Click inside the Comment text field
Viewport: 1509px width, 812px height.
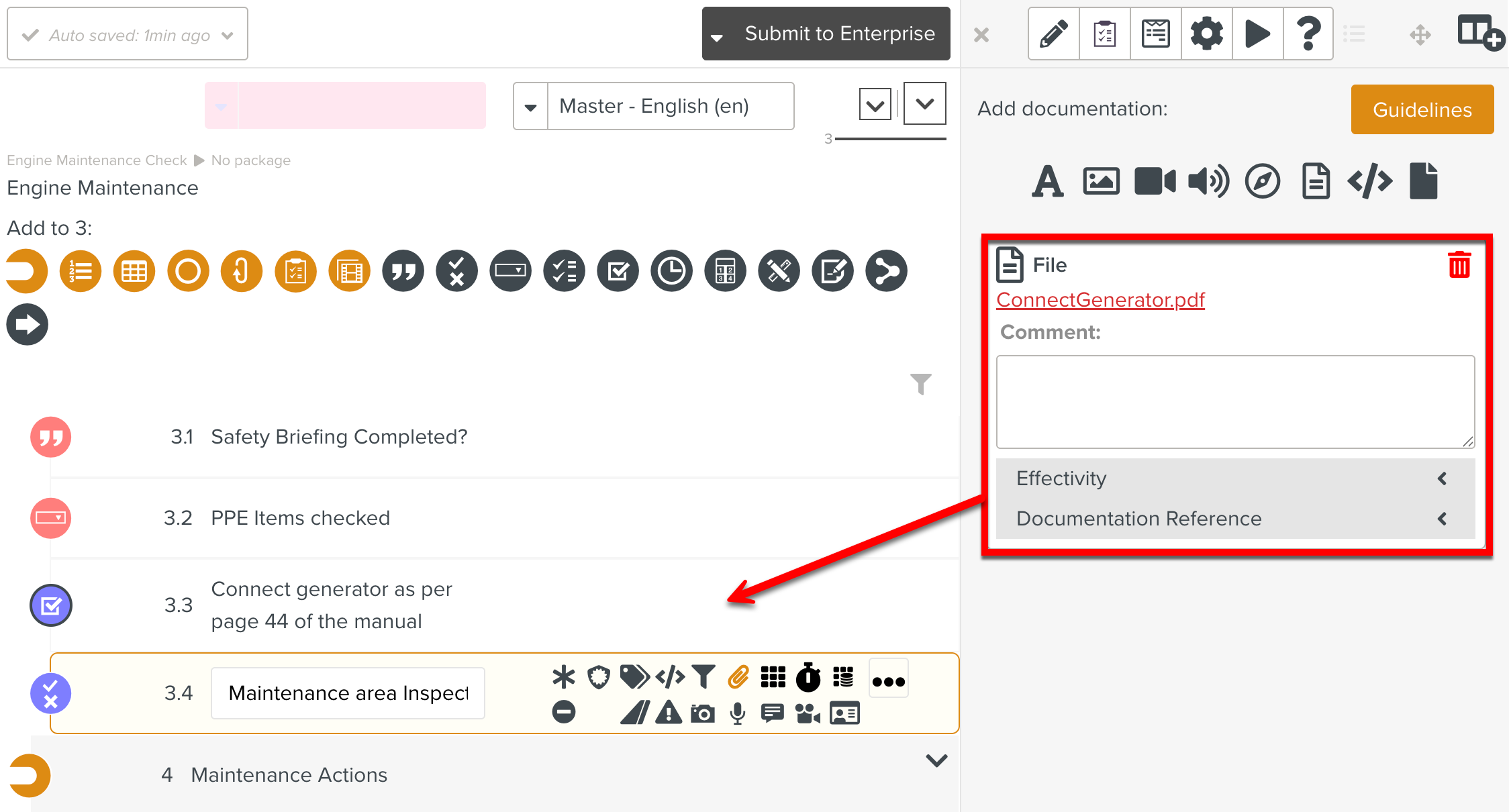[x=1235, y=401]
